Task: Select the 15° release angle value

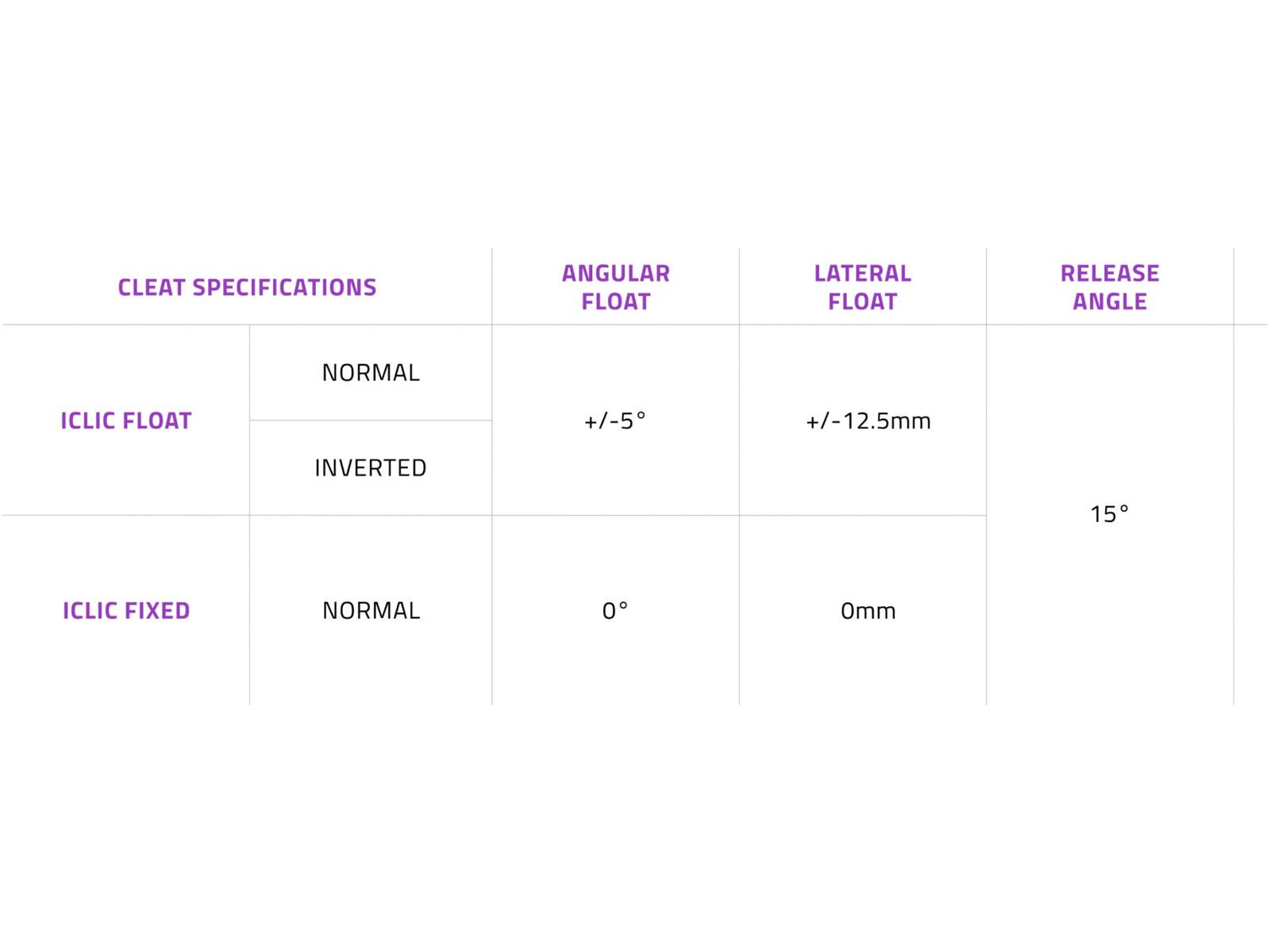Action: [x=1110, y=514]
